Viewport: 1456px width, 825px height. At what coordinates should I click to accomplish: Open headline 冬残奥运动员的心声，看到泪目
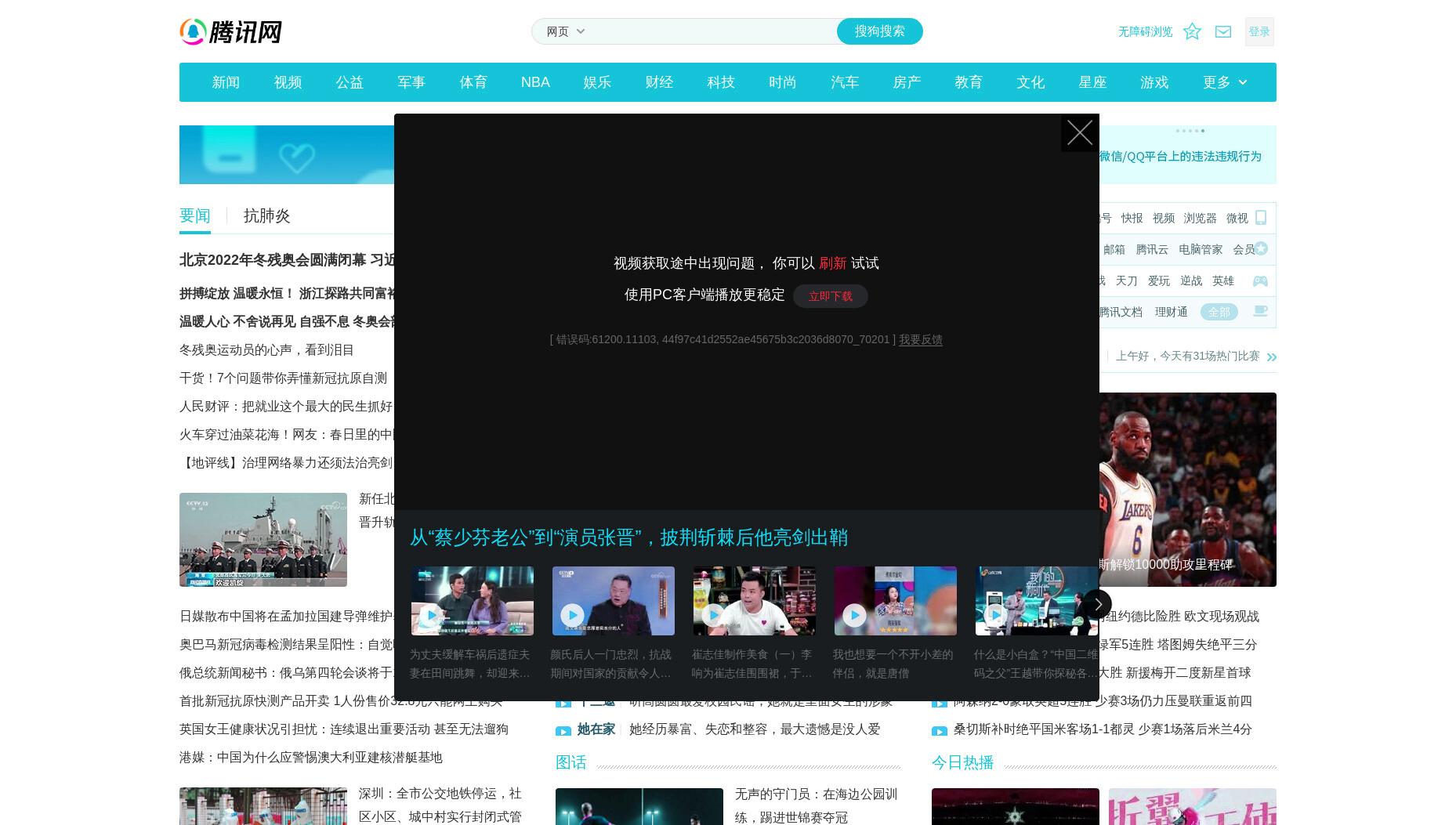pos(267,349)
